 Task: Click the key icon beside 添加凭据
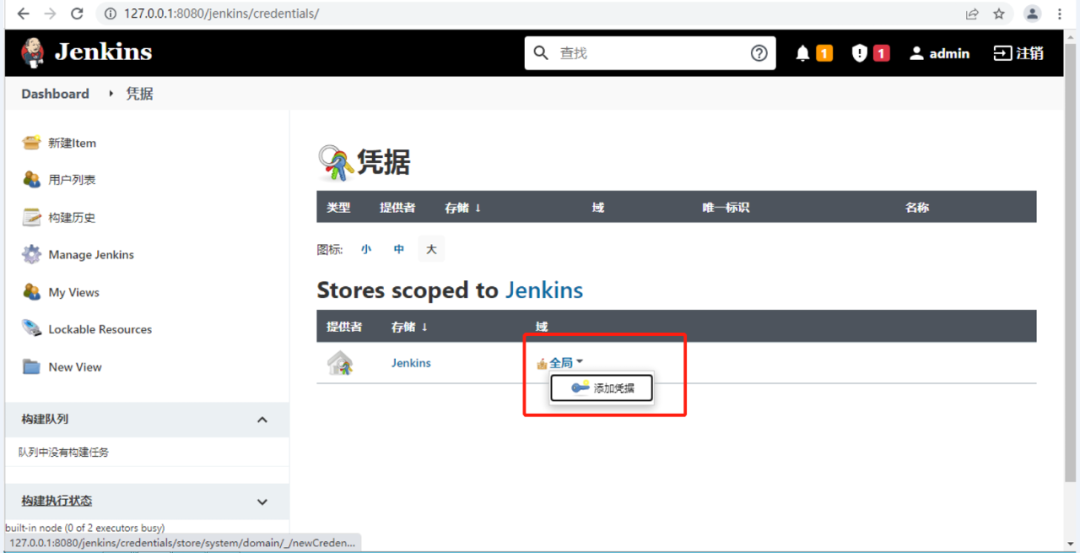[581, 388]
